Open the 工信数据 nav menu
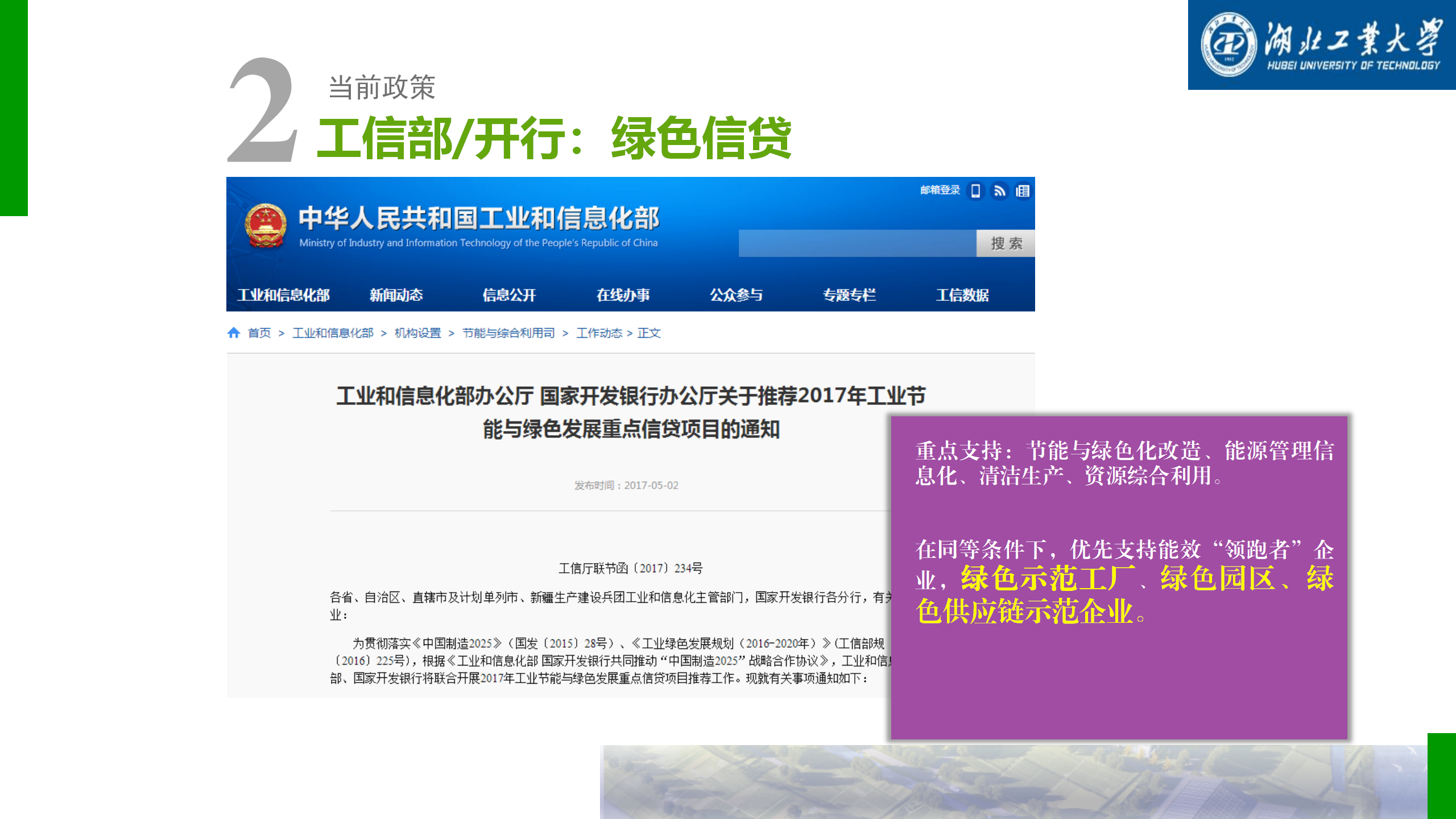 coord(962,295)
